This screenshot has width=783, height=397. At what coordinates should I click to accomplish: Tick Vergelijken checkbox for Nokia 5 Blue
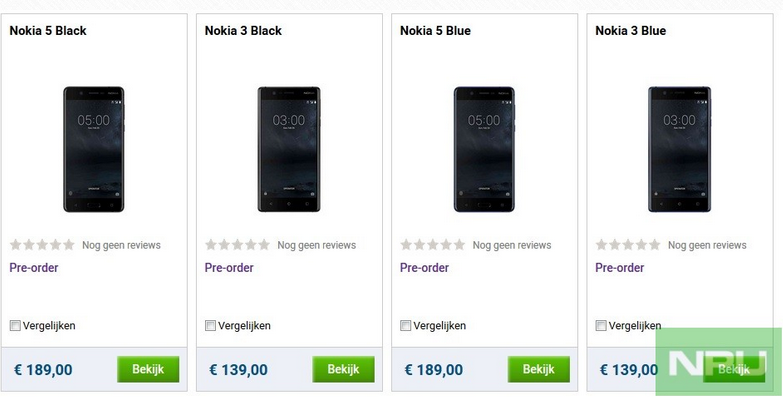pyautogui.click(x=406, y=326)
